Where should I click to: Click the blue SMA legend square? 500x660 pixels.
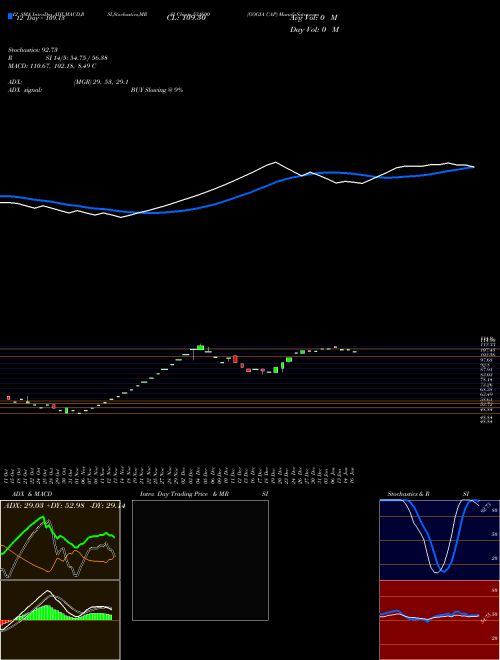click(10, 16)
